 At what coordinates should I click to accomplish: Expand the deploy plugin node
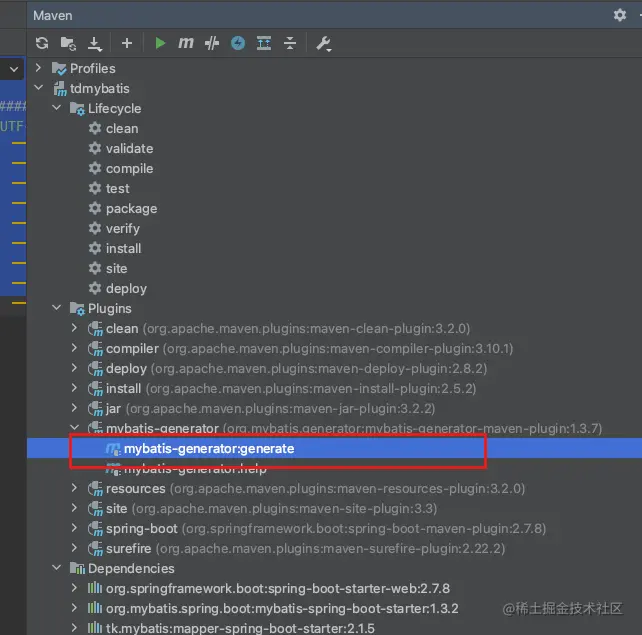coord(74,368)
